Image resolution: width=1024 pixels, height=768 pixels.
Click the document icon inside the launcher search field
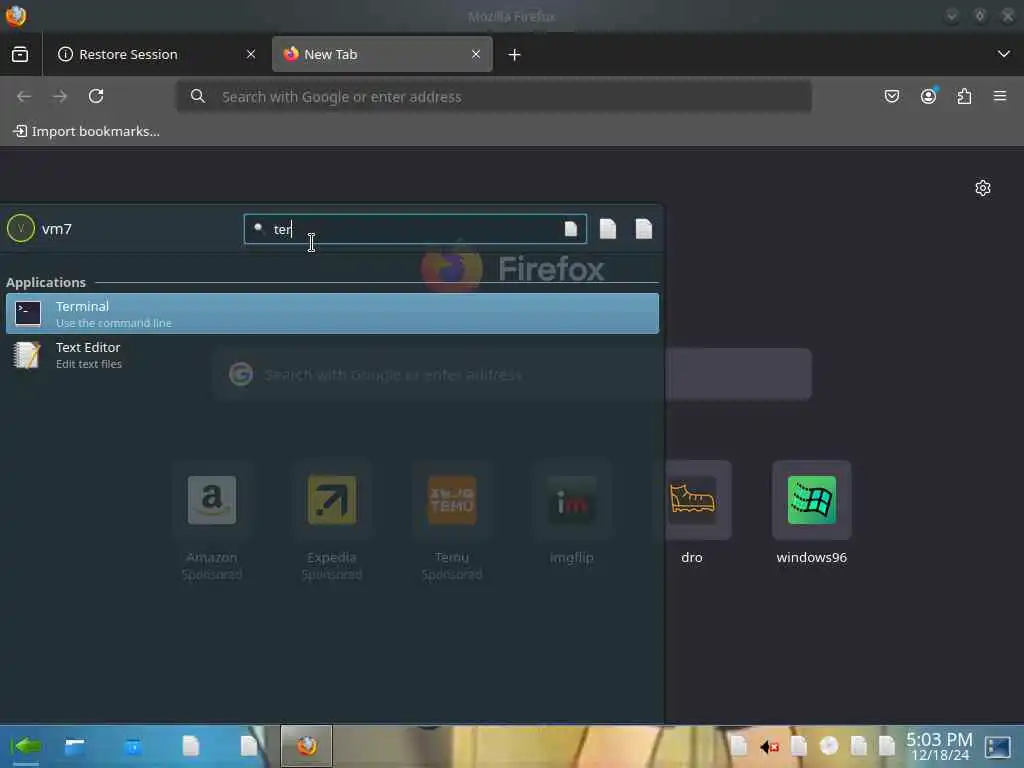(x=571, y=229)
